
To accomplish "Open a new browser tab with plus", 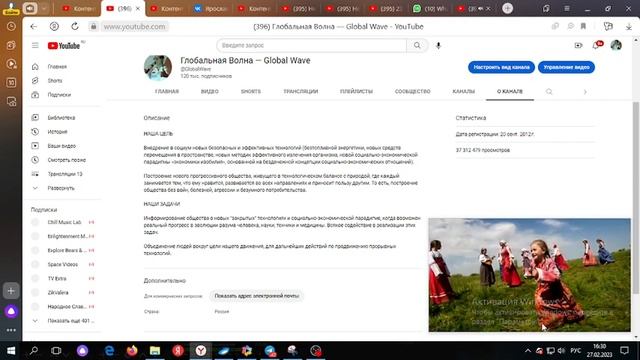I will coord(507,8).
